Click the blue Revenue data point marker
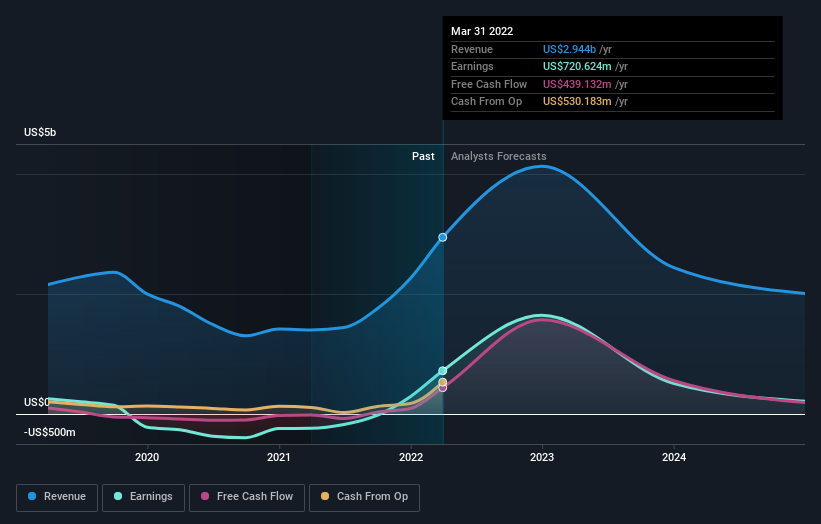 pos(442,238)
